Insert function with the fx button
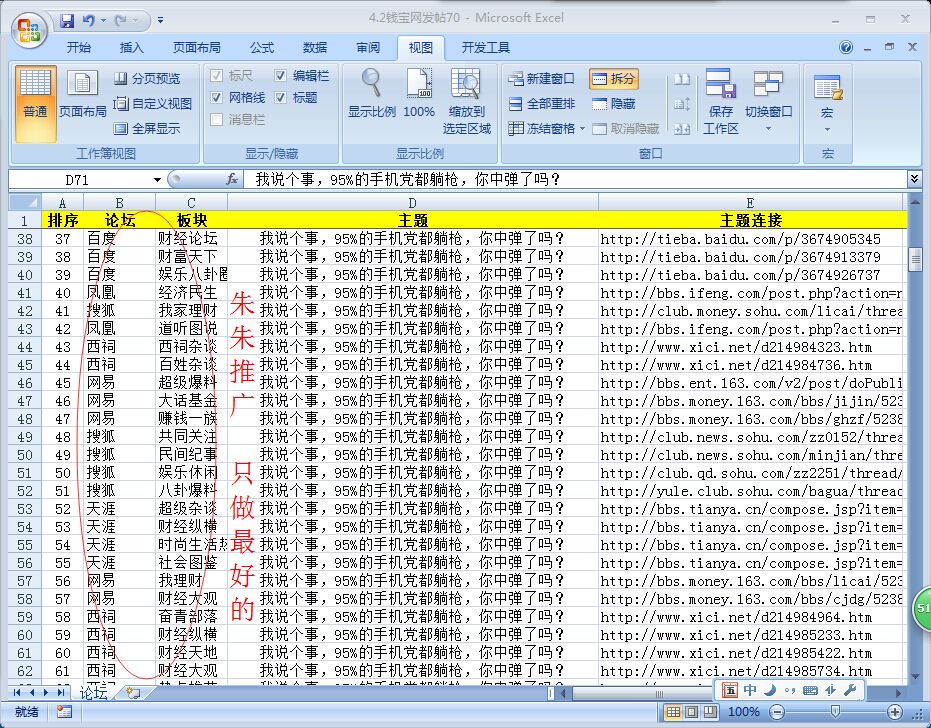 coord(232,179)
